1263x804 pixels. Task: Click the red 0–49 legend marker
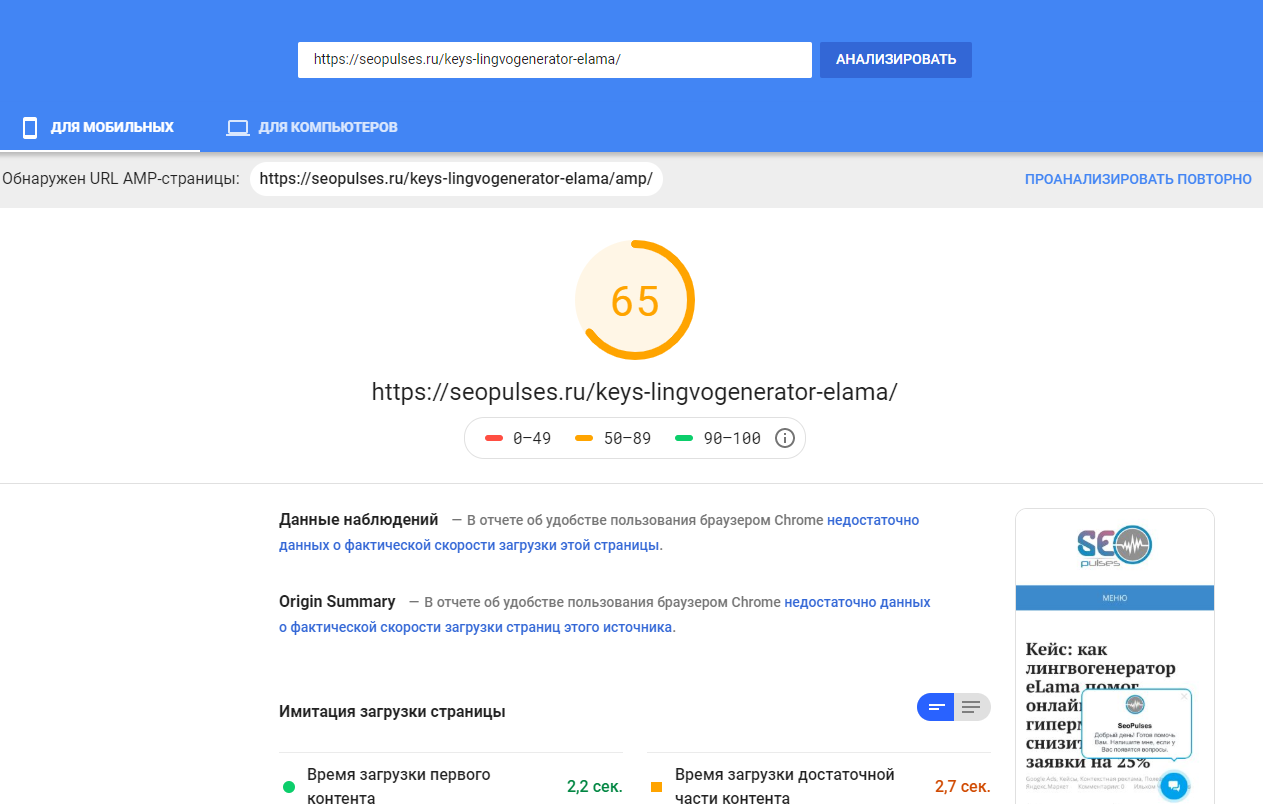pos(493,438)
